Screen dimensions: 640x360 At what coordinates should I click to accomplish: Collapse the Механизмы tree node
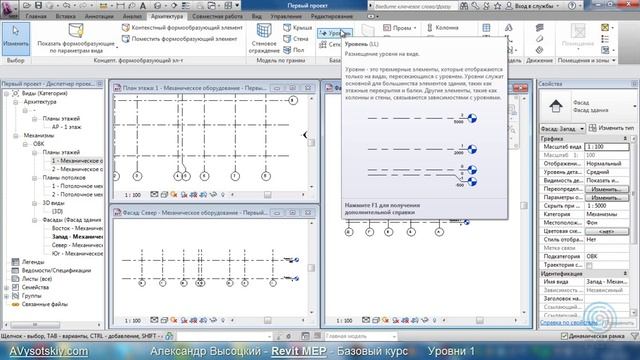pos(16,136)
